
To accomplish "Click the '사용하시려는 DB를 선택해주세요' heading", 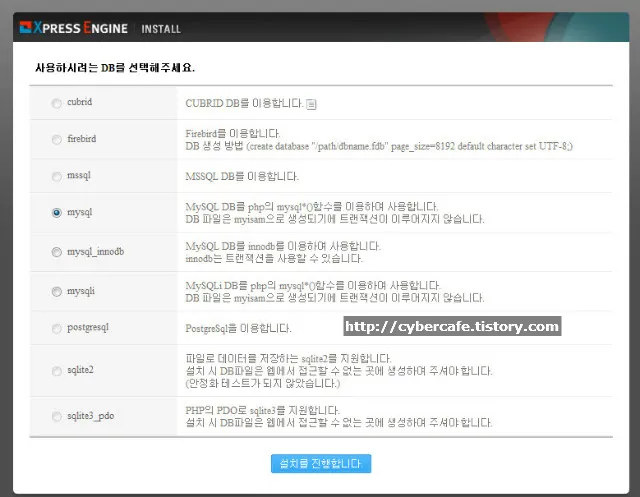I will click(x=115, y=68).
